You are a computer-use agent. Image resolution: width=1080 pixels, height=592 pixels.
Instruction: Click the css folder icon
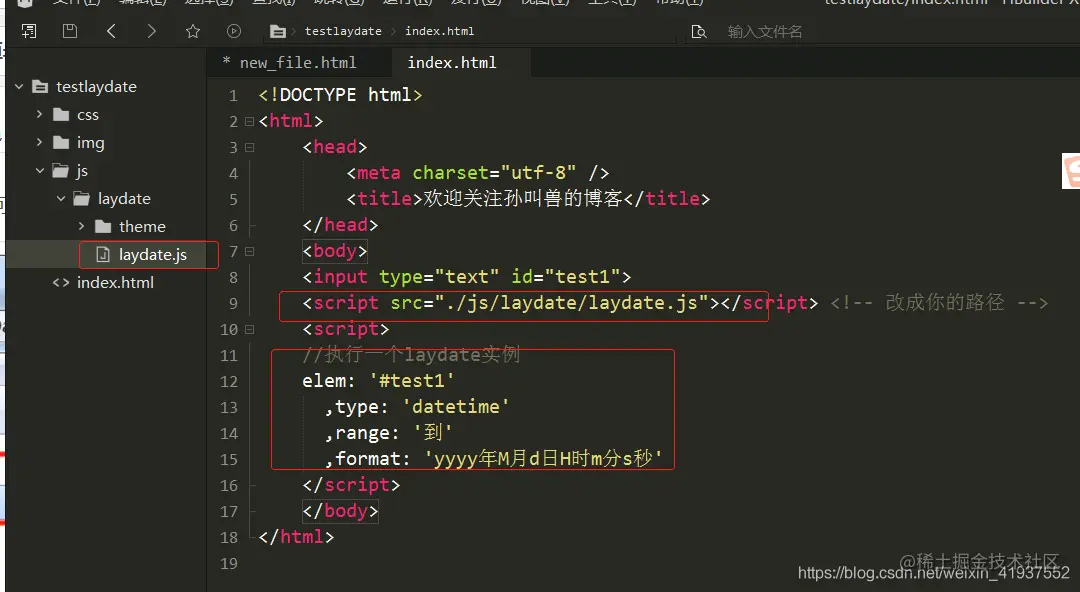pyautogui.click(x=61, y=114)
